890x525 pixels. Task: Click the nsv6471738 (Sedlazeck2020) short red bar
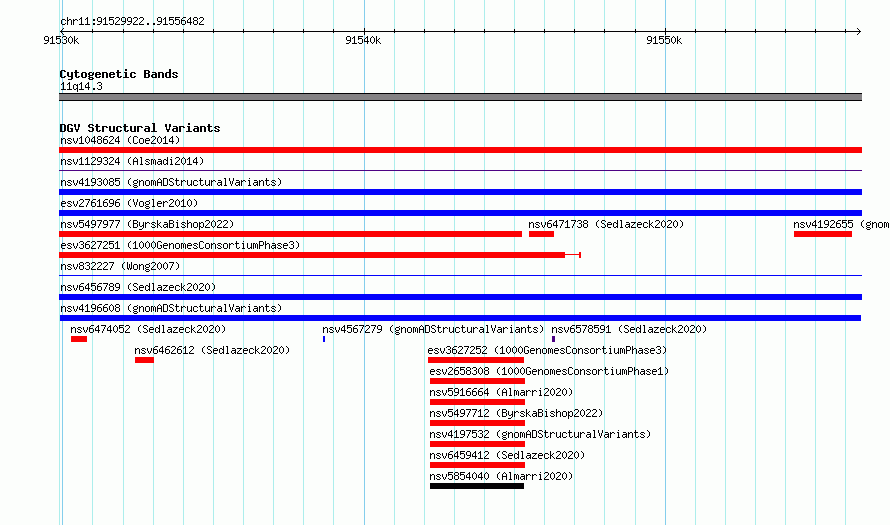(541, 234)
